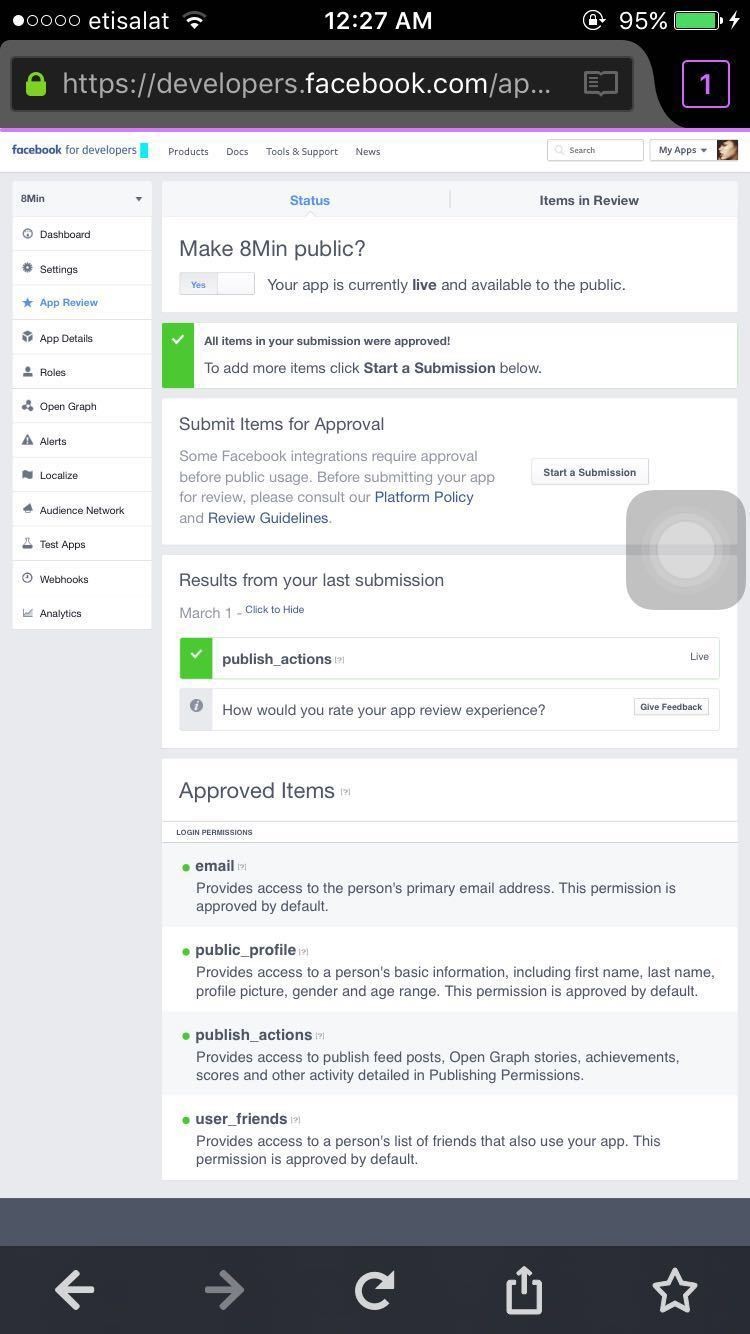Open the browser tabs counter
The image size is (750, 1334).
[x=705, y=83]
